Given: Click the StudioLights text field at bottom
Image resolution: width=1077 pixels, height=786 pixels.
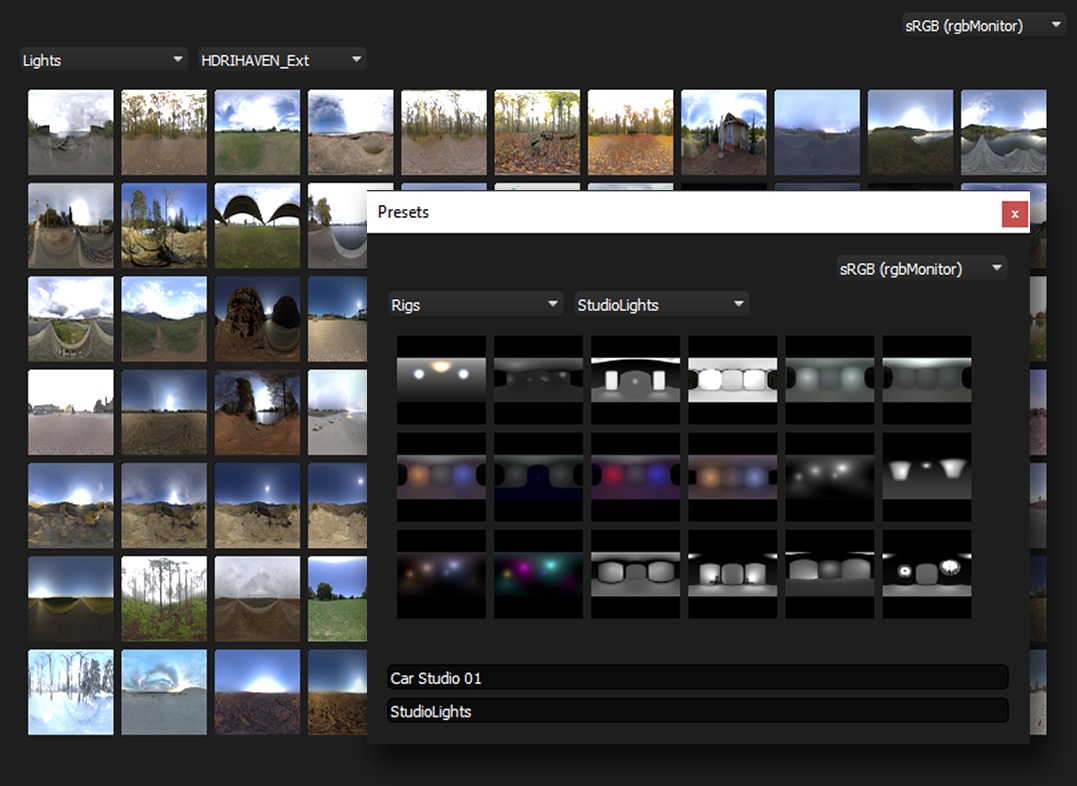Looking at the screenshot, I should point(697,711).
